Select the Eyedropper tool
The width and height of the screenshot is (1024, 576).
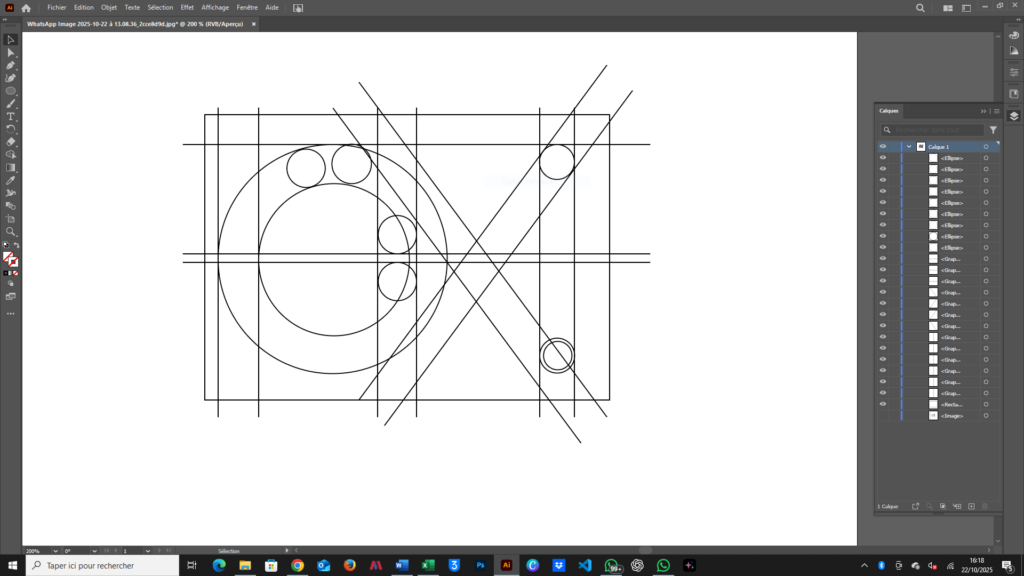[10, 180]
